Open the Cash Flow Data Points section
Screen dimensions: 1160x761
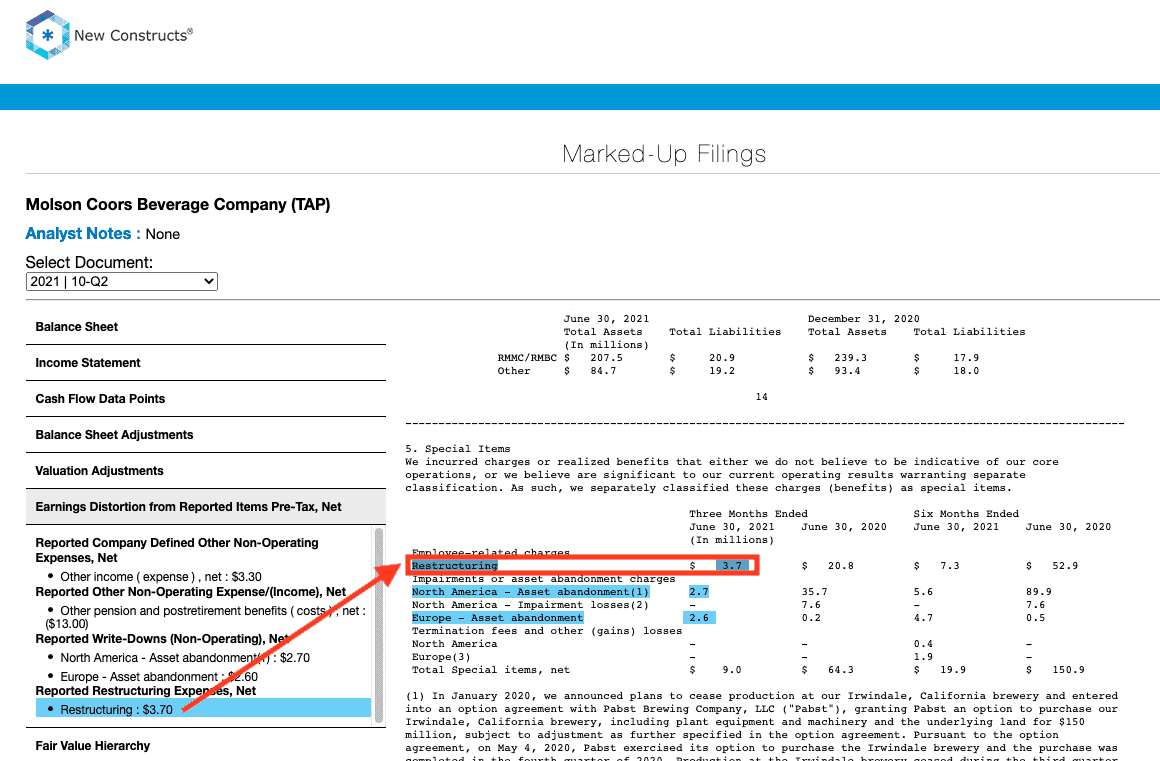click(x=206, y=399)
